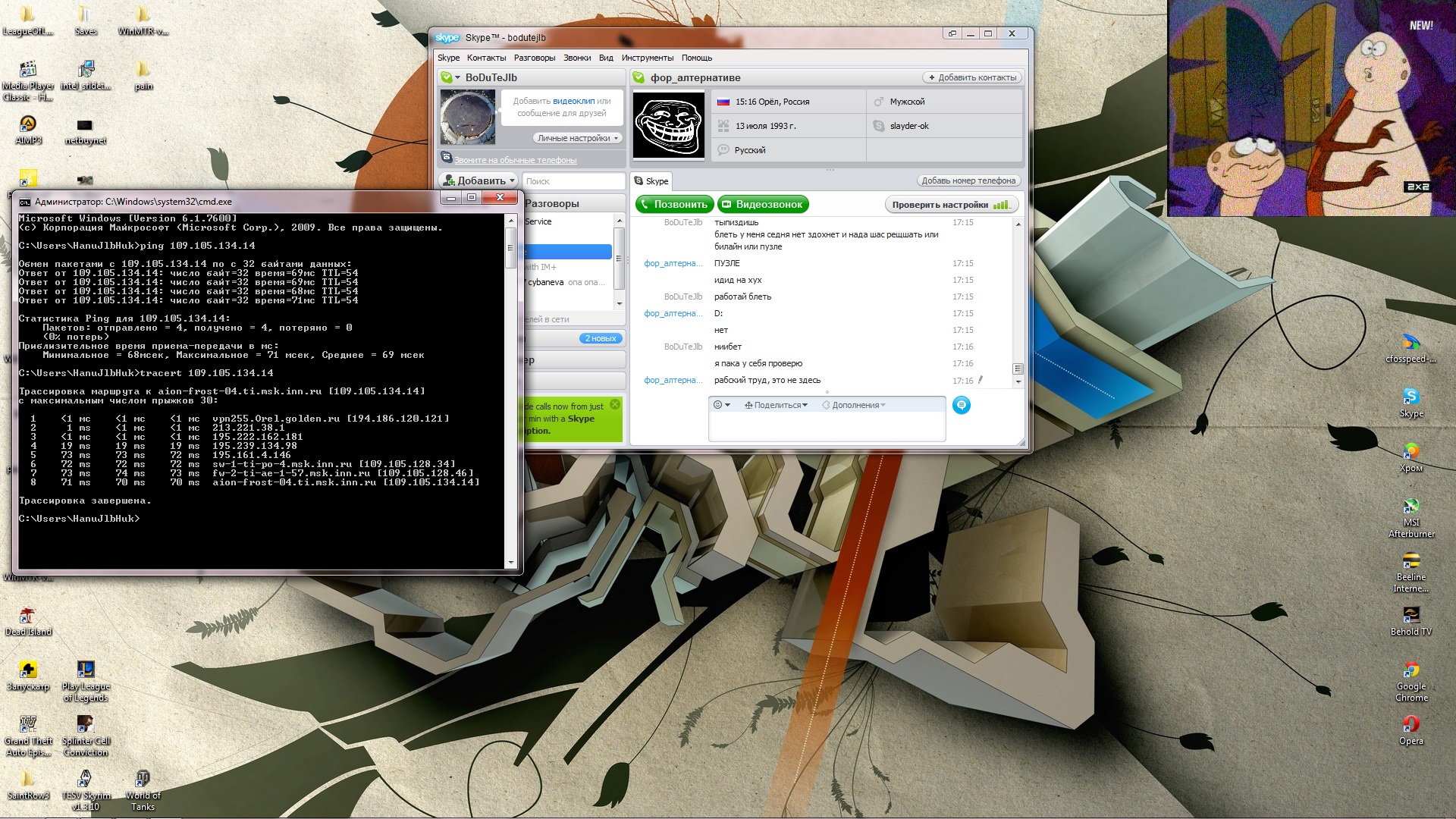The width and height of the screenshot is (1456, 819).
Task: Click the chat message input area
Action: click(827, 426)
